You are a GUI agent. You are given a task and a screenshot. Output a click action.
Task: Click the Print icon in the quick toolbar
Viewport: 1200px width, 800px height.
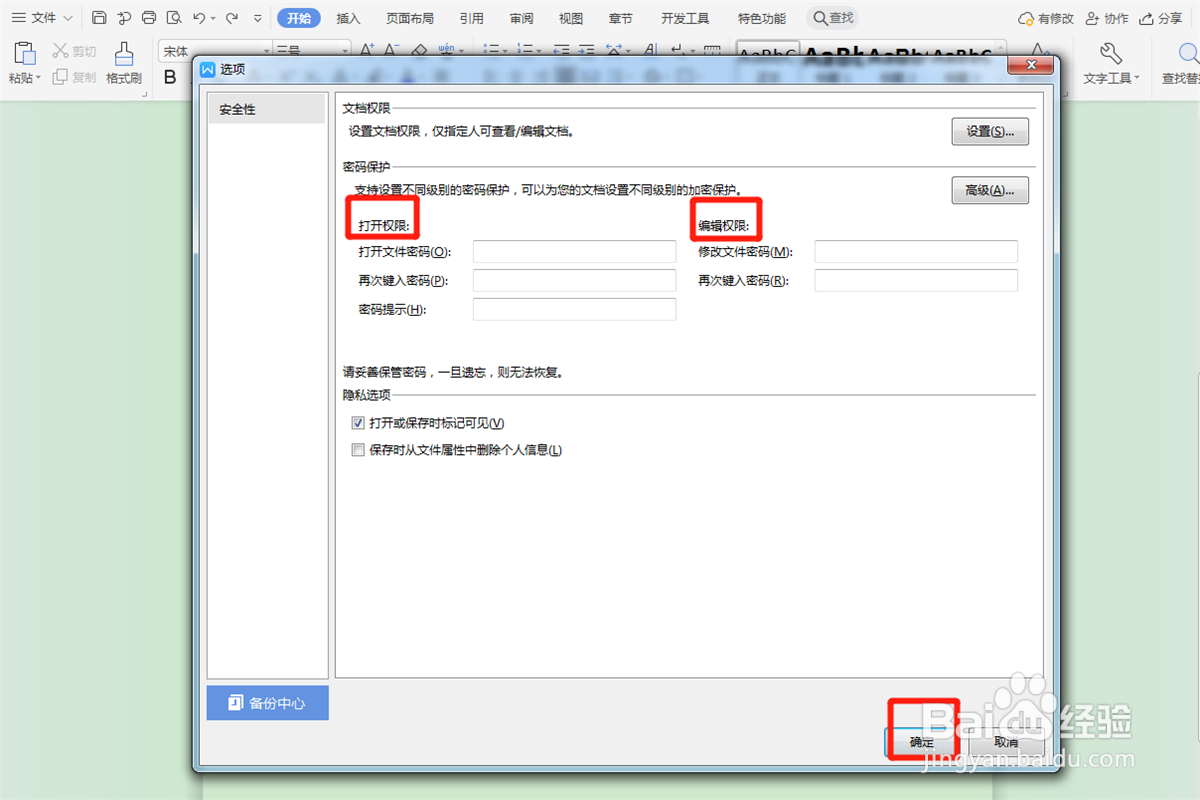coord(148,17)
